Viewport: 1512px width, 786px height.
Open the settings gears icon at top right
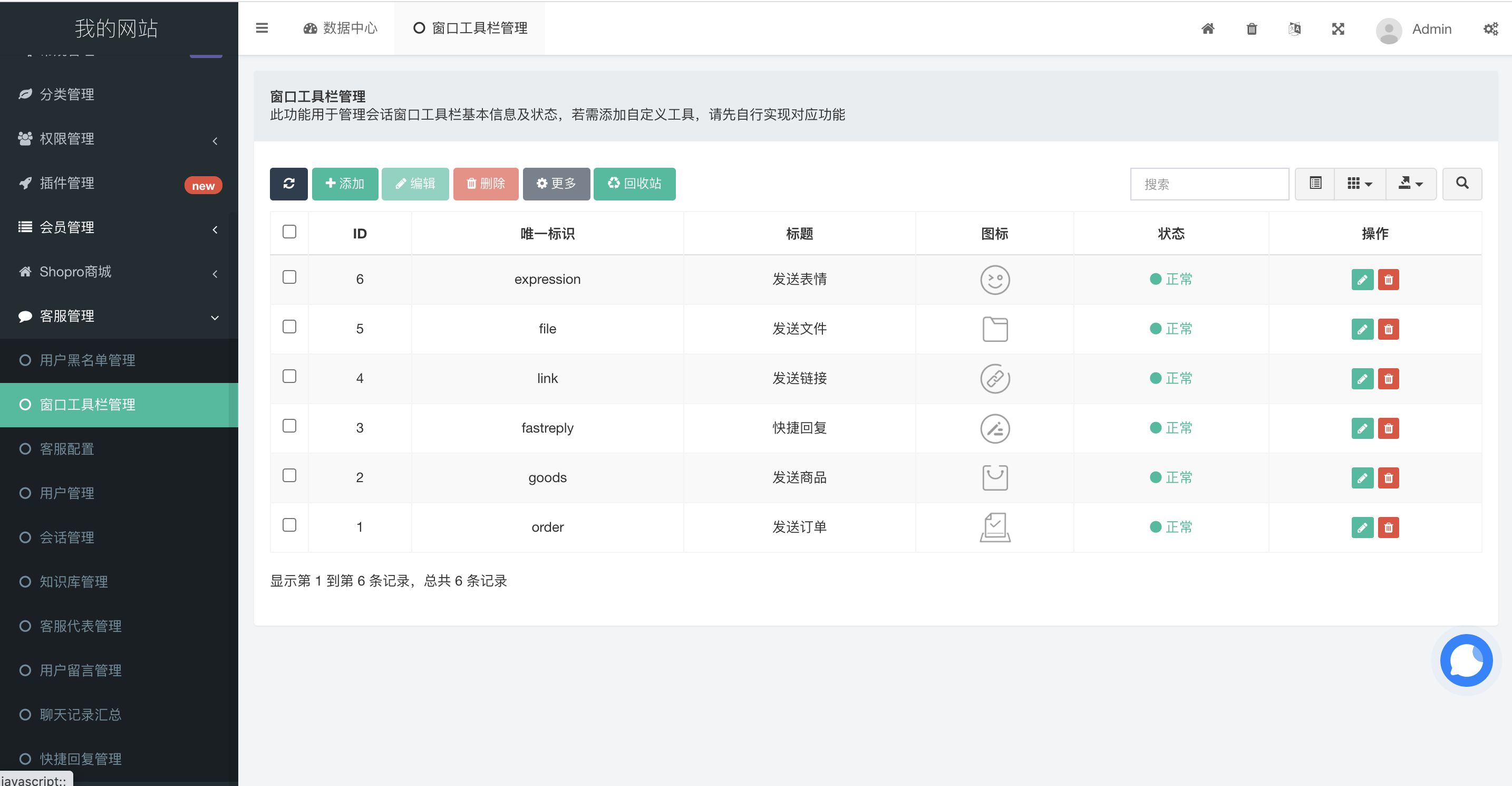pos(1490,29)
